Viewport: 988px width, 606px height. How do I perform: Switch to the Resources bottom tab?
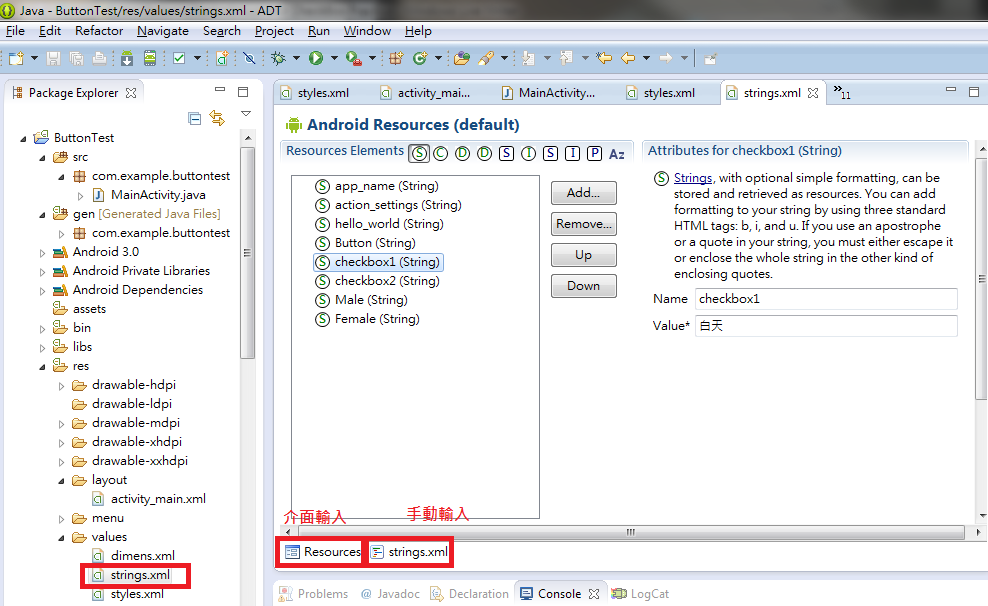tap(323, 552)
